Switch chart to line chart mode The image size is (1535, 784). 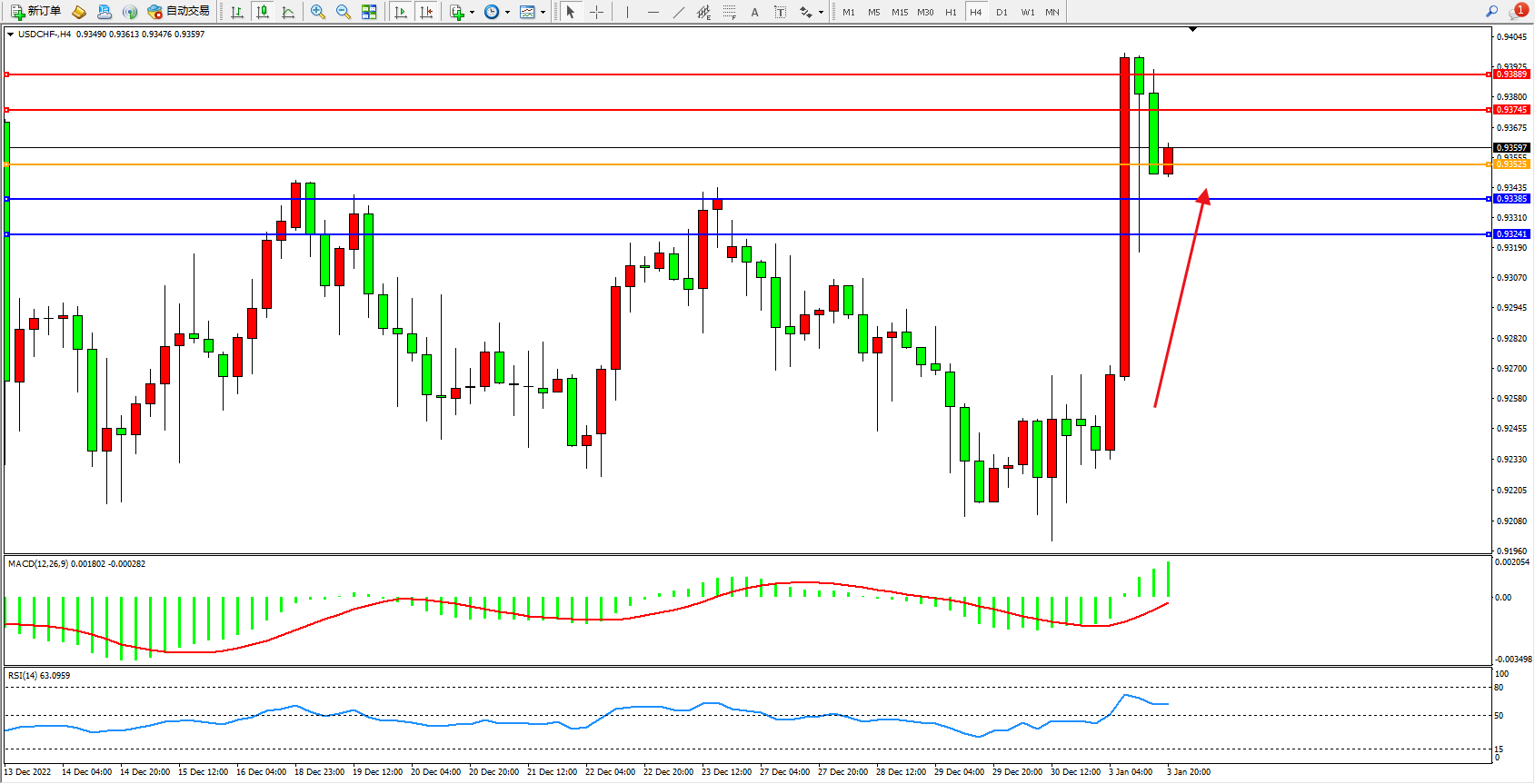288,12
